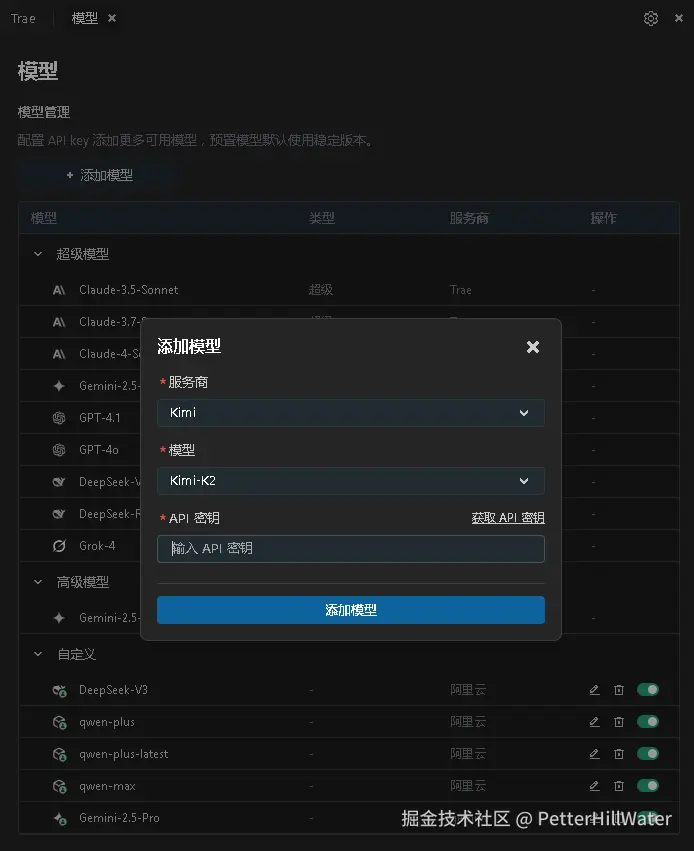The image size is (694, 851).
Task: Edit the qwen-max model
Action: [x=595, y=786]
